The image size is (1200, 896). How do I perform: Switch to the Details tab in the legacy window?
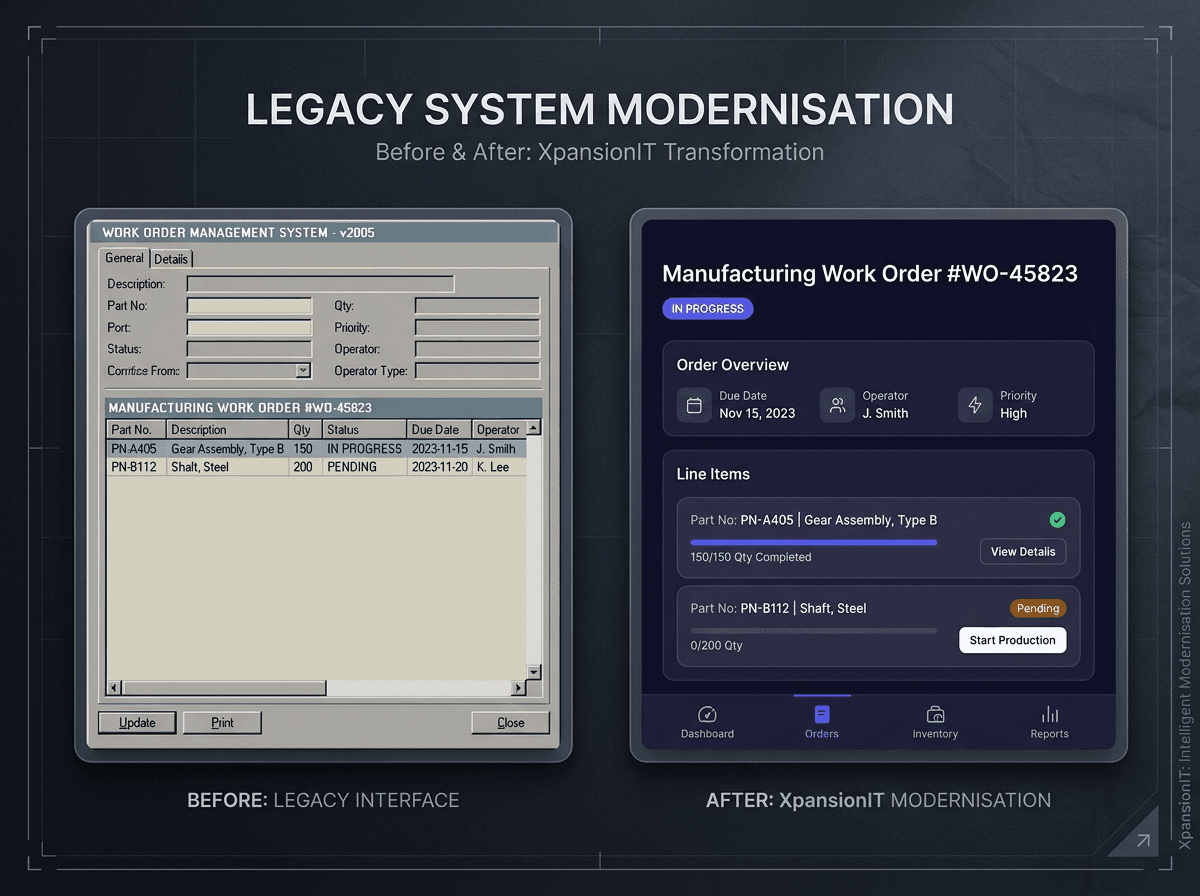[x=171, y=259]
